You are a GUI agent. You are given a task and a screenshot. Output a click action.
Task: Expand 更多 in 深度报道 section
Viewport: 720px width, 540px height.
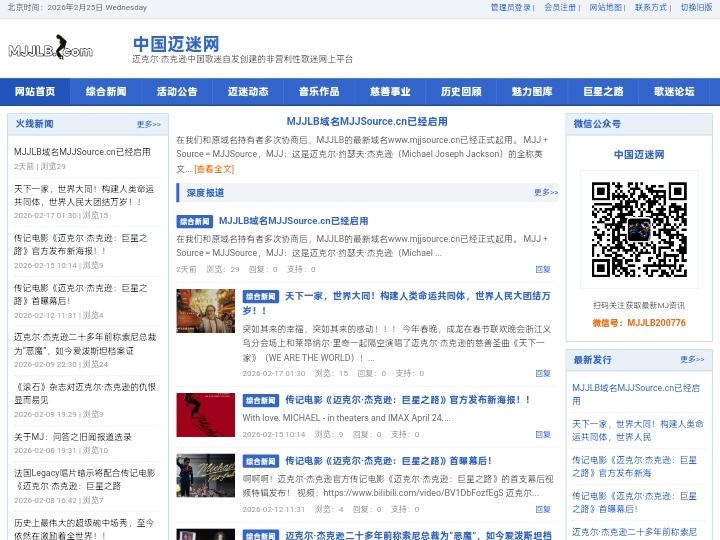(x=545, y=193)
